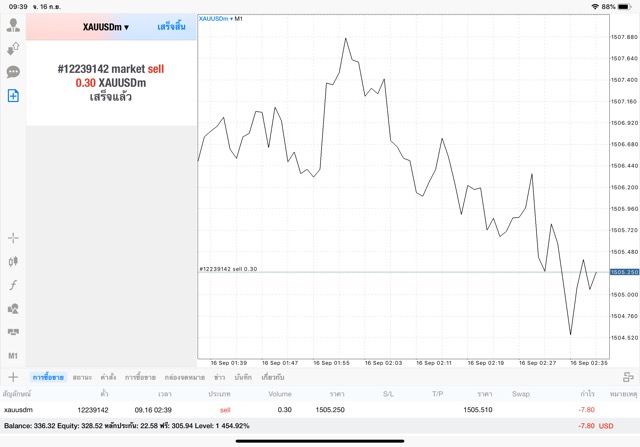
Task: Open the chart windows layout icon
Action: 13,331
